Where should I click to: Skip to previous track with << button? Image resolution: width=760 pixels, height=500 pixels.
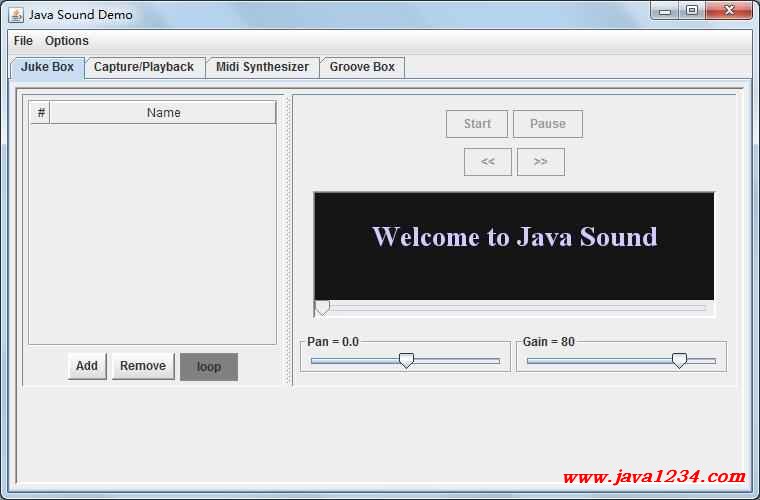[488, 162]
